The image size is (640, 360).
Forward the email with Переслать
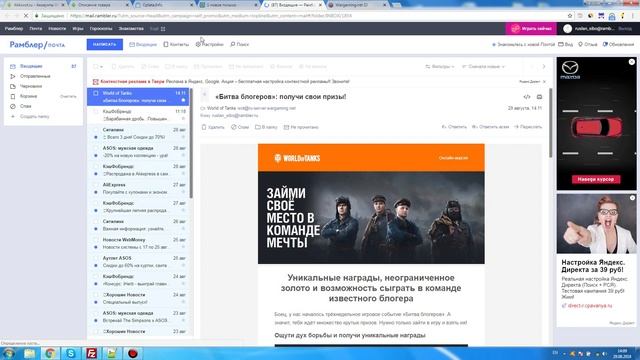(528, 127)
